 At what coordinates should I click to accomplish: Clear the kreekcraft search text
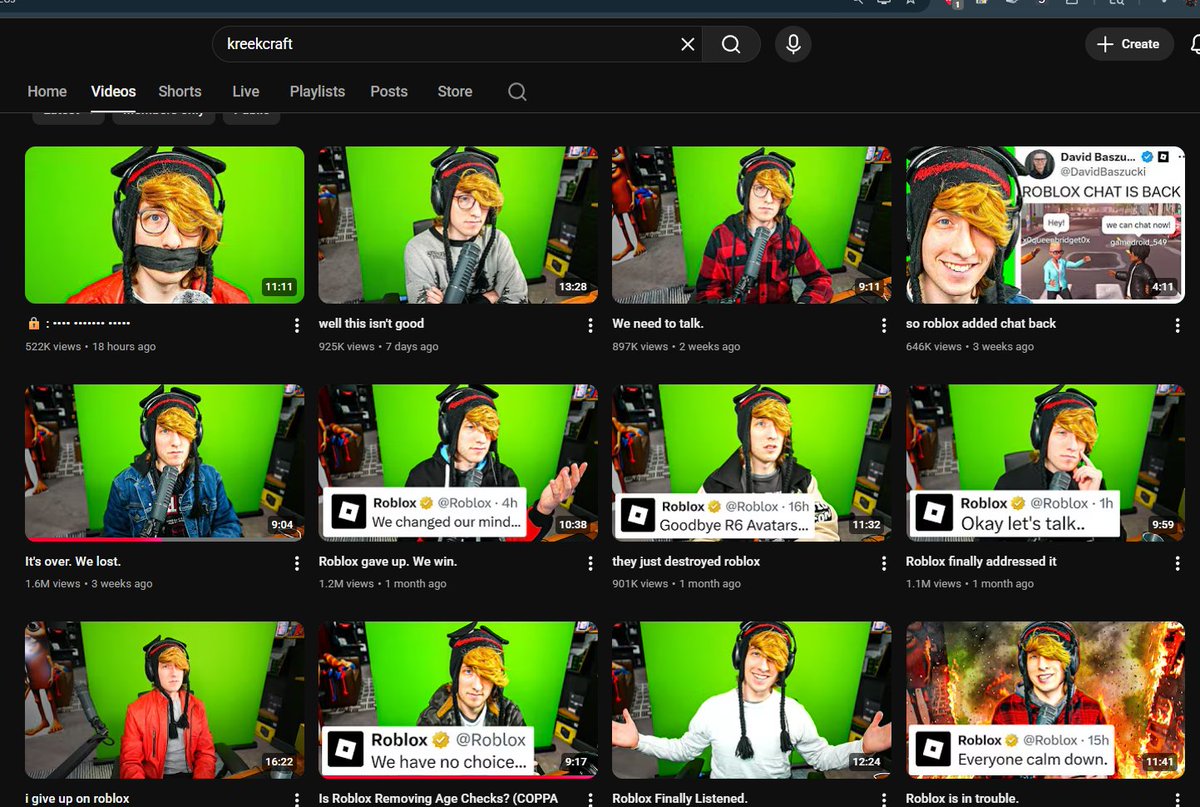(687, 44)
